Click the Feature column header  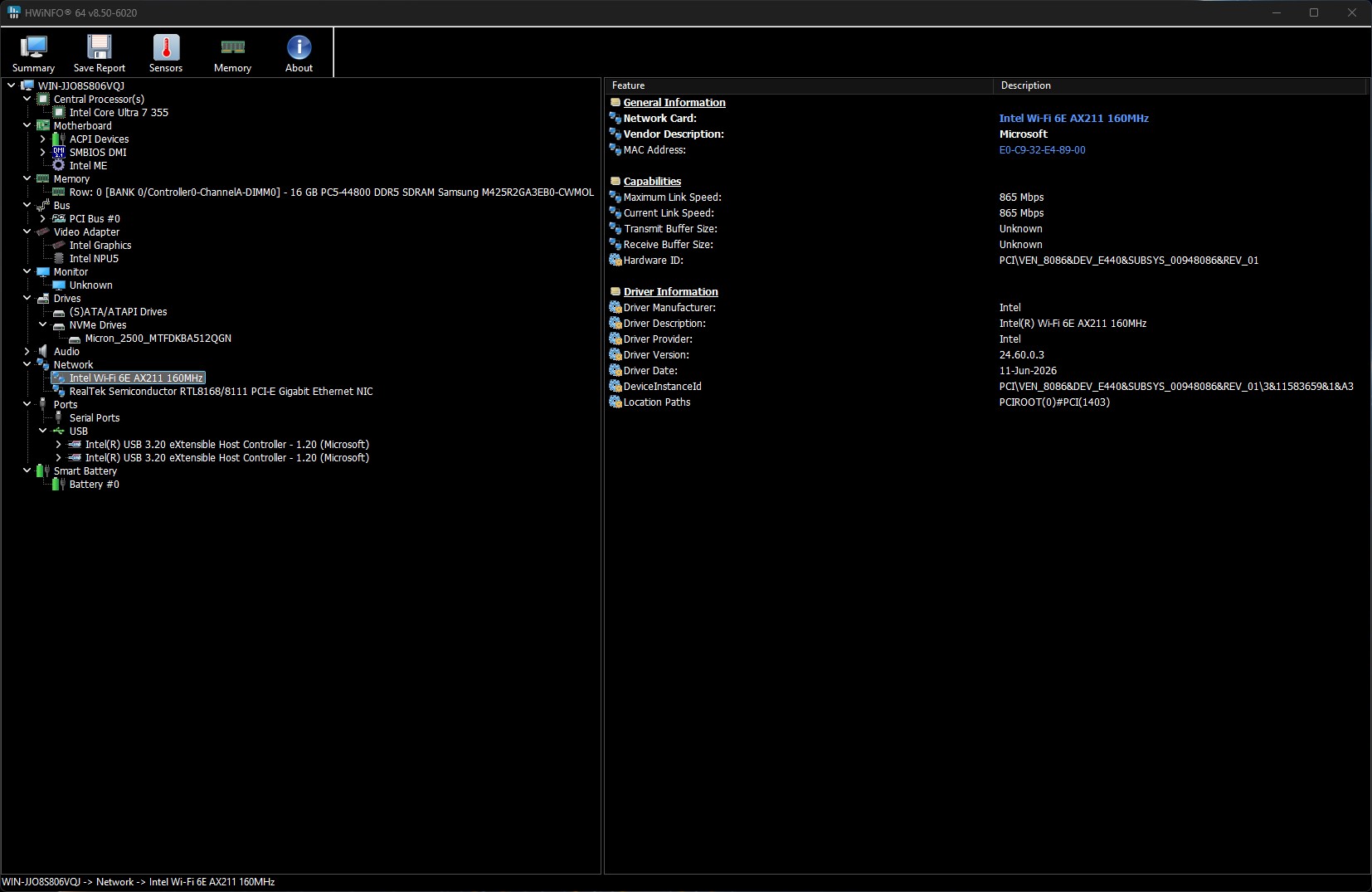[799, 85]
